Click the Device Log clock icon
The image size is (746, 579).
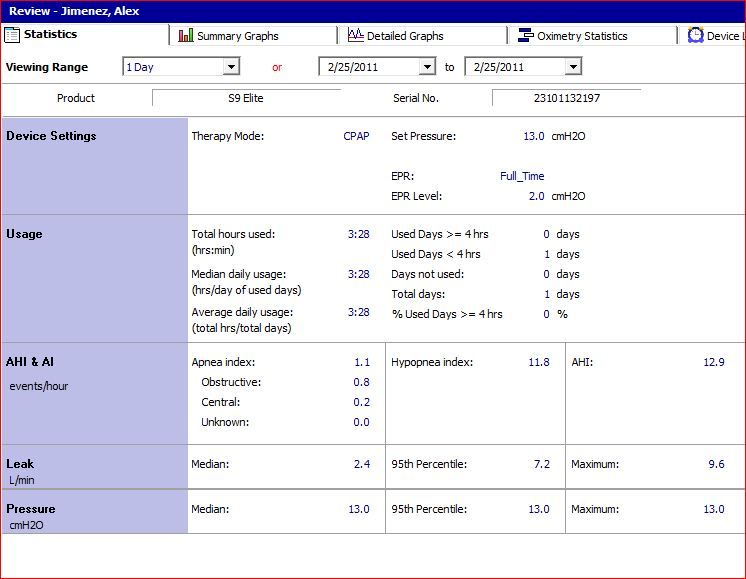[696, 35]
